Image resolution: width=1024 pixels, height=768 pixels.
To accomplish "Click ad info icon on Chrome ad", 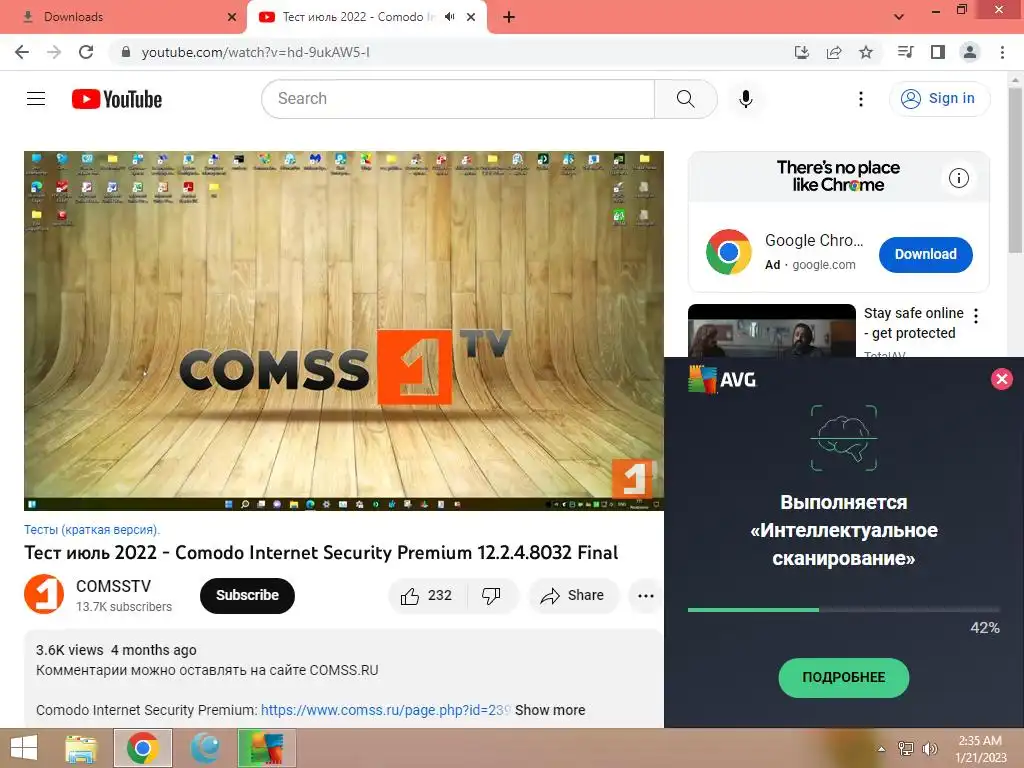I will 958,178.
